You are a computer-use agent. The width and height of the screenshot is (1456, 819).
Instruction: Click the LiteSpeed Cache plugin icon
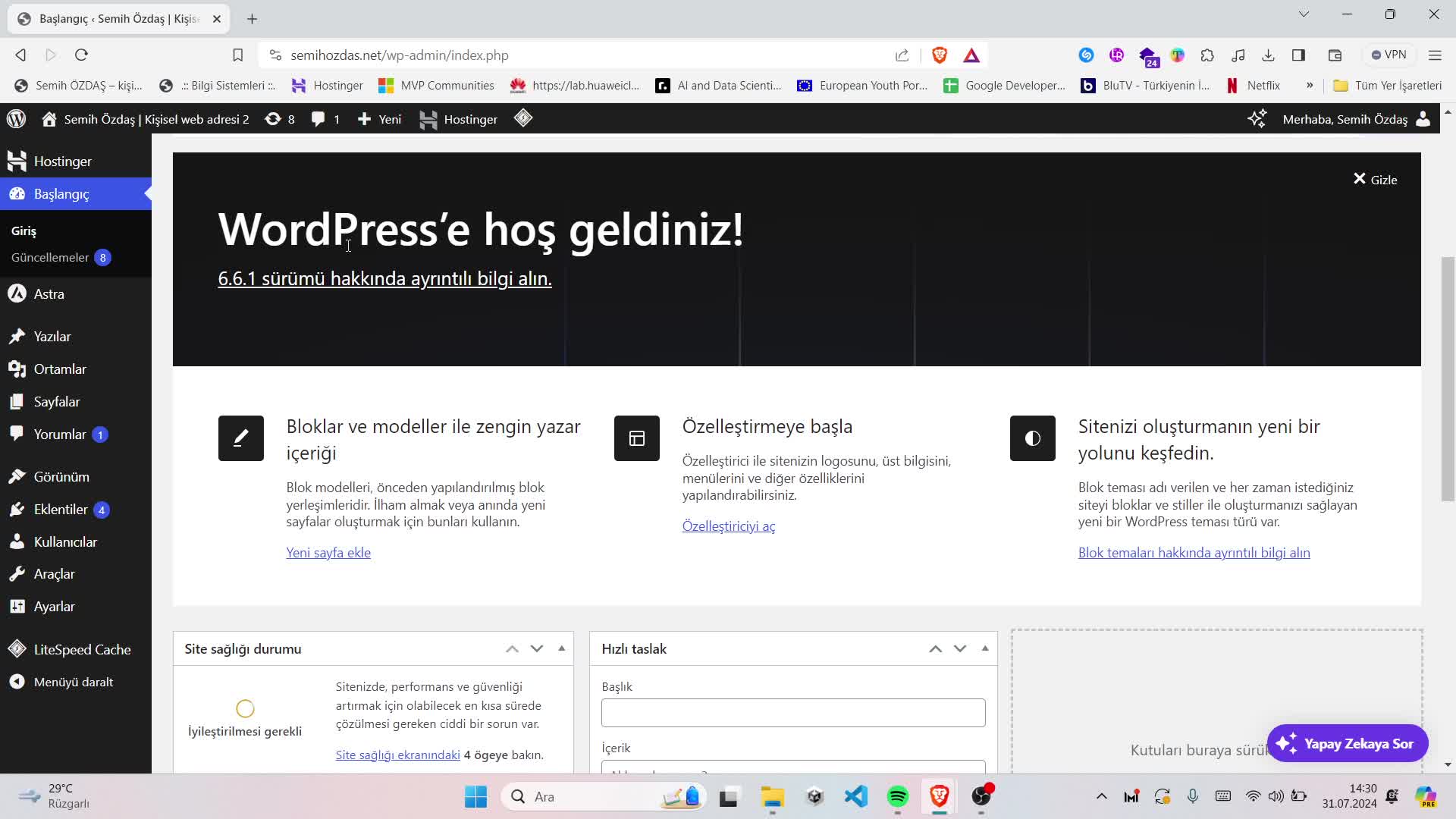coord(17,649)
